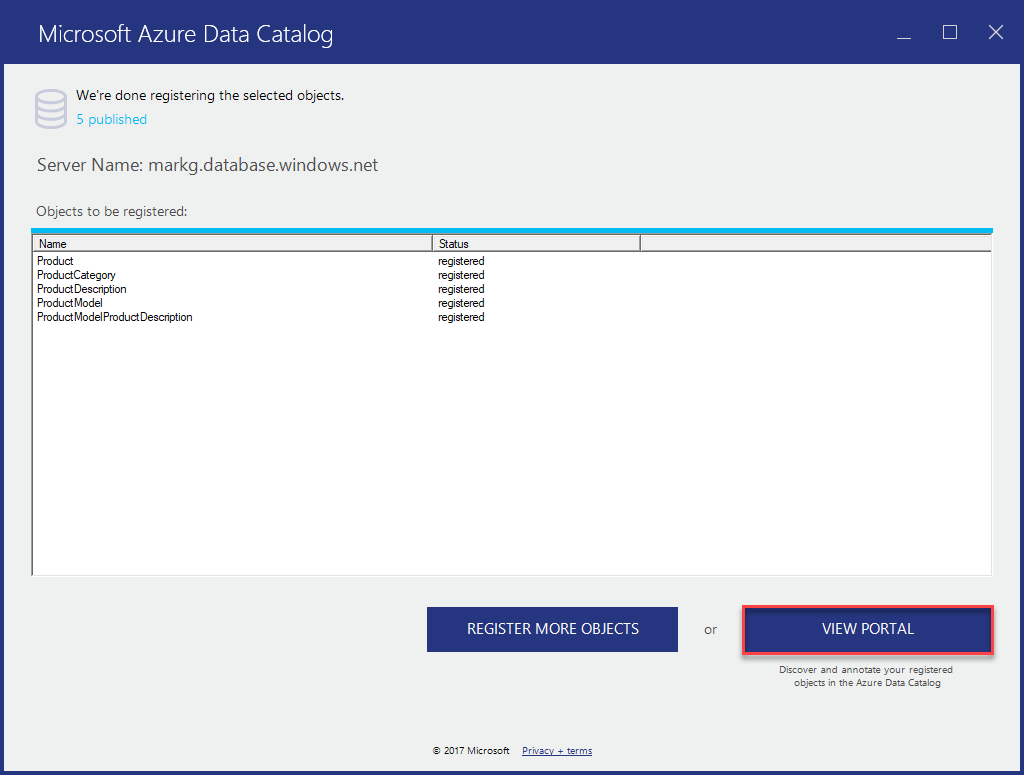Image resolution: width=1024 pixels, height=775 pixels.
Task: Minimize the Azure Data Catalog window
Action: (903, 32)
